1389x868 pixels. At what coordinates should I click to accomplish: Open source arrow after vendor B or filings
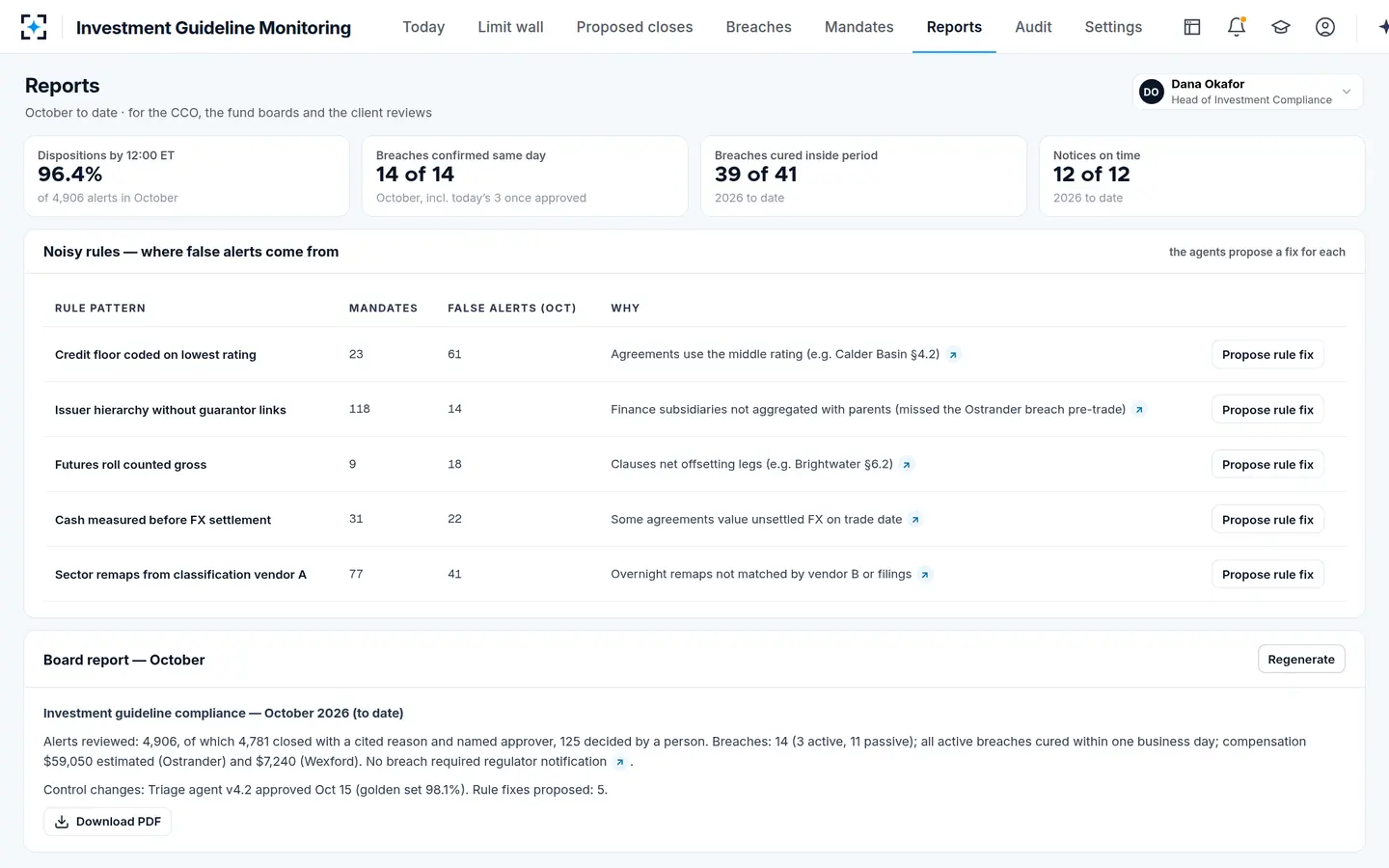(925, 575)
